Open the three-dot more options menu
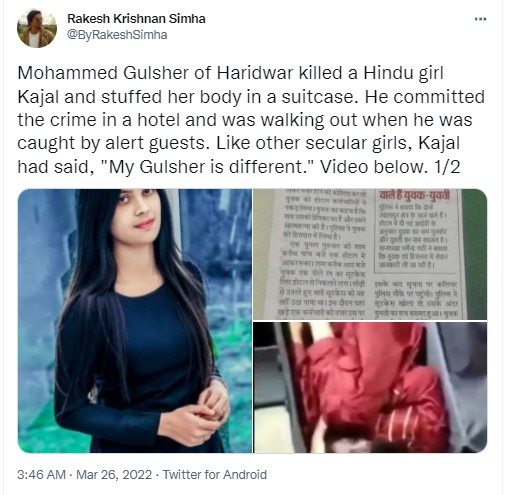 pyautogui.click(x=480, y=19)
